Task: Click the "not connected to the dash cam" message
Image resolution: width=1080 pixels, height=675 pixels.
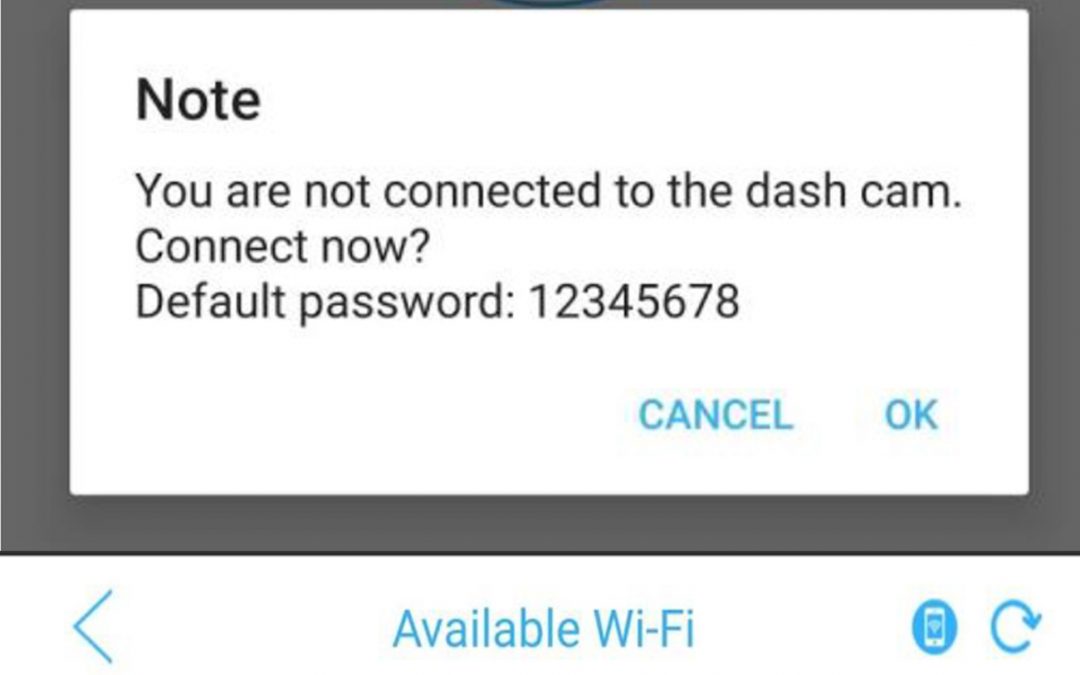Action: pyautogui.click(x=548, y=190)
